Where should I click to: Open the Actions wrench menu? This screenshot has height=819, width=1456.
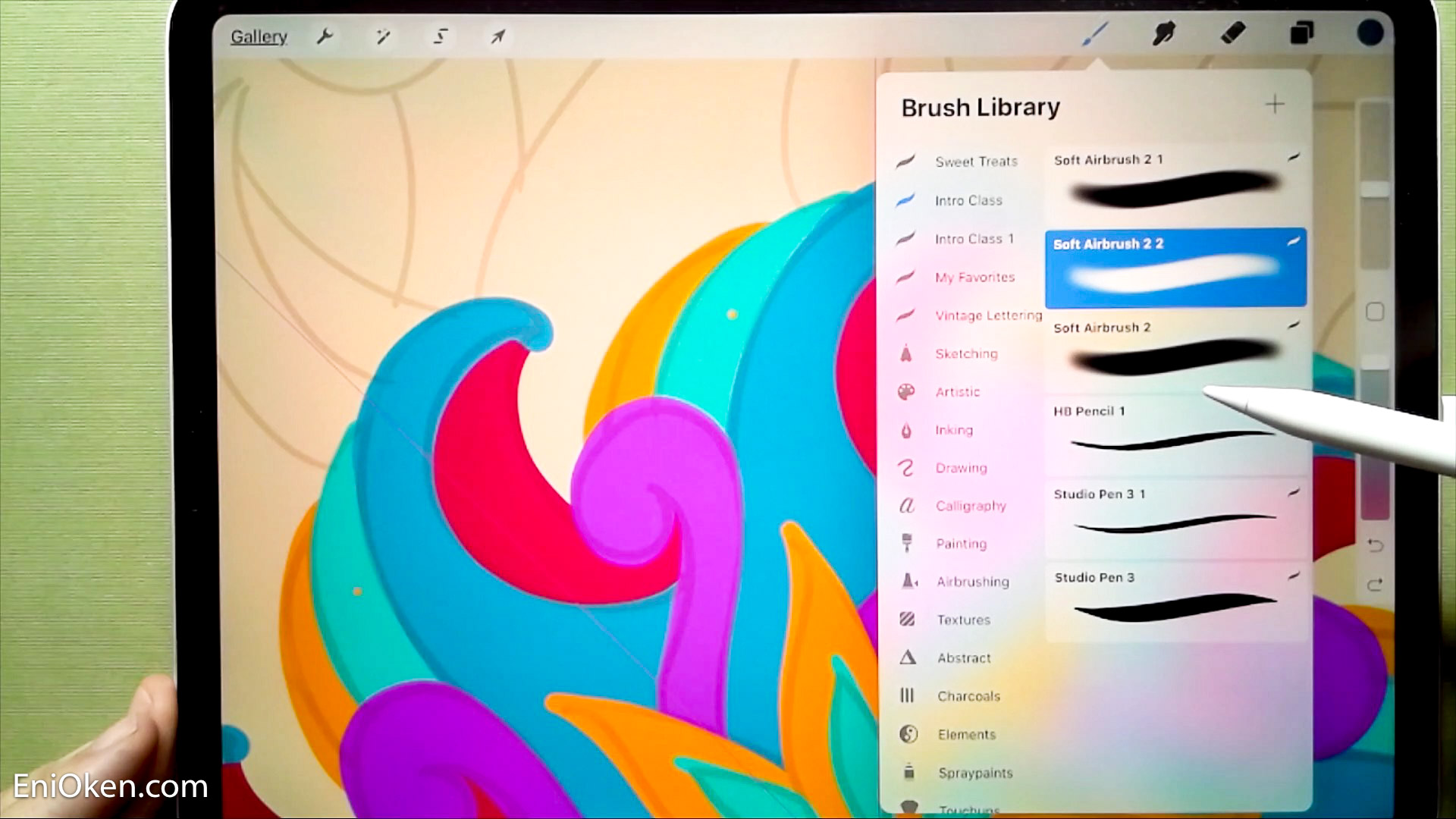pyautogui.click(x=325, y=36)
